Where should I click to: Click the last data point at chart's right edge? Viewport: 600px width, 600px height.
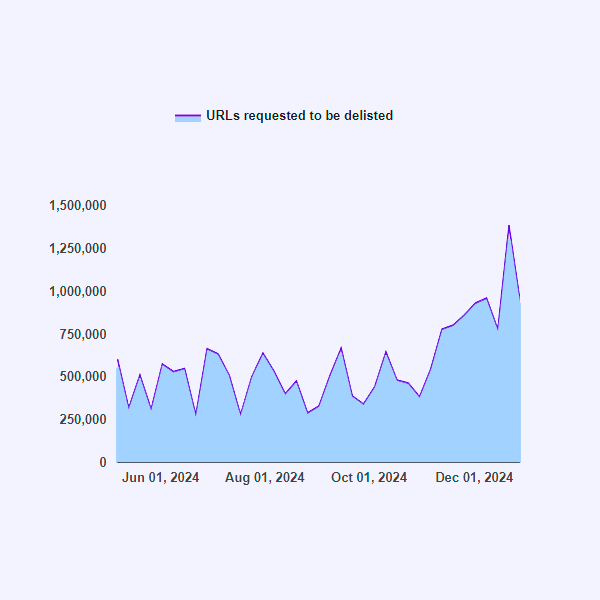[x=520, y=300]
